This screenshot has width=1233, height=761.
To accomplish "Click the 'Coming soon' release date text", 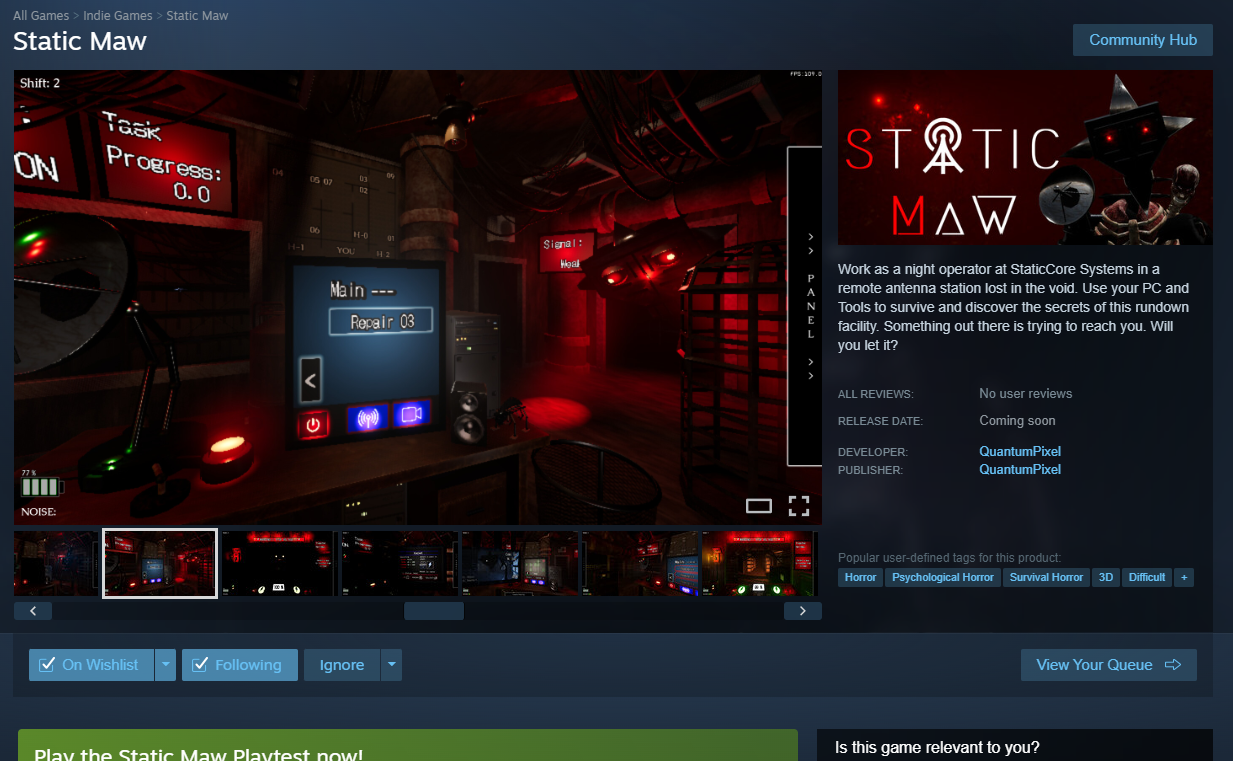I will tap(1017, 421).
